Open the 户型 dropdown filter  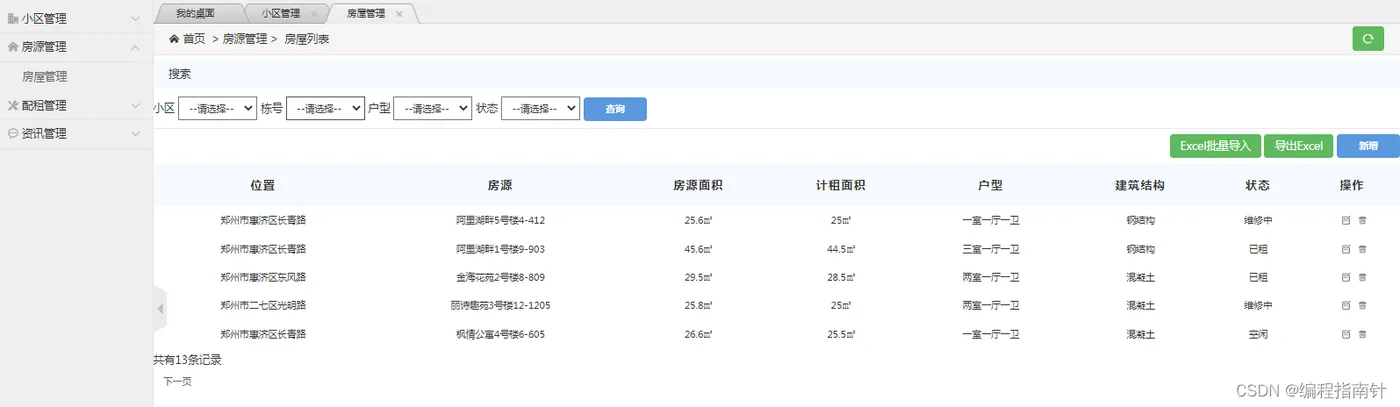coord(433,109)
